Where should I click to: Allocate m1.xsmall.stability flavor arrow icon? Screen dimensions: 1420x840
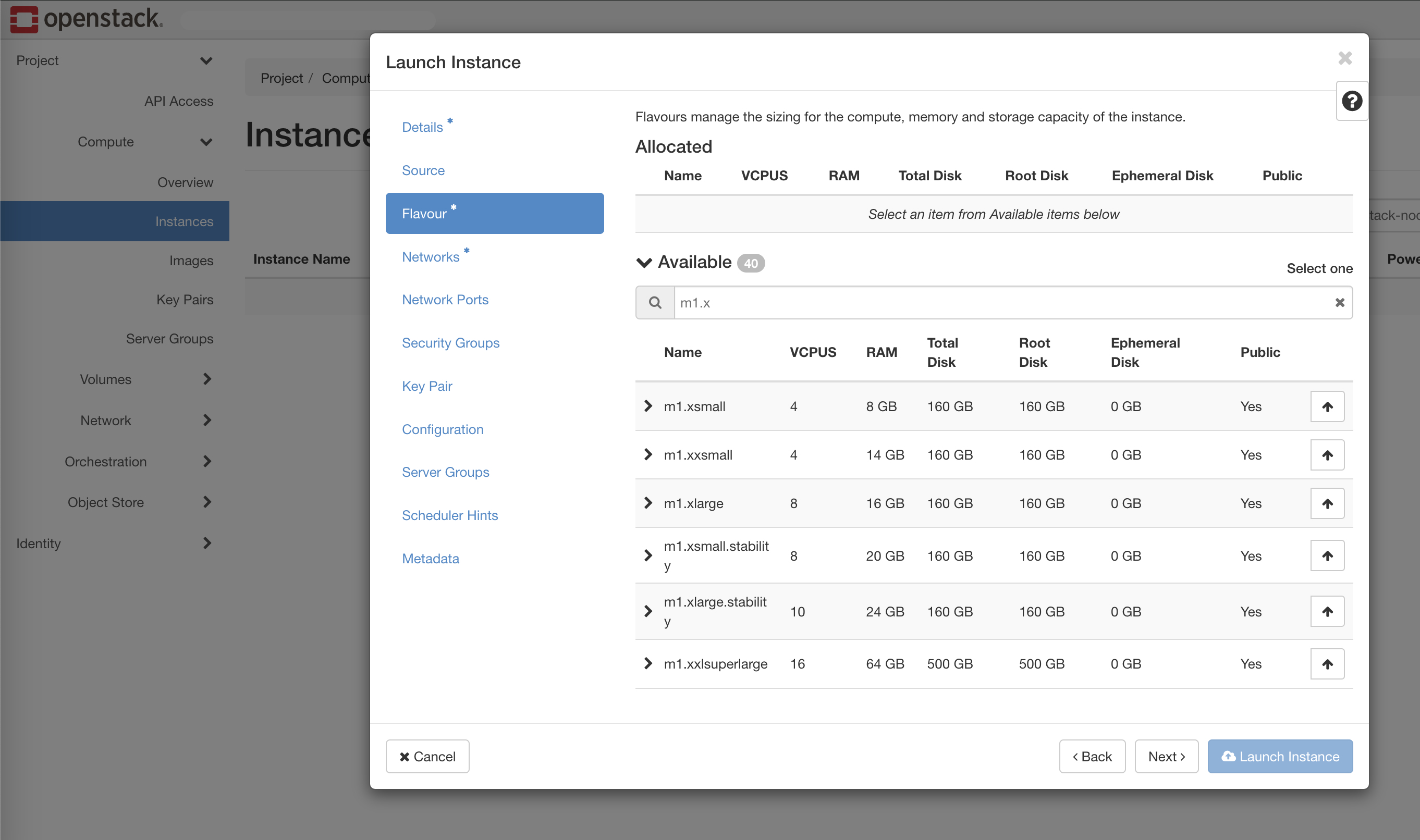pos(1327,555)
